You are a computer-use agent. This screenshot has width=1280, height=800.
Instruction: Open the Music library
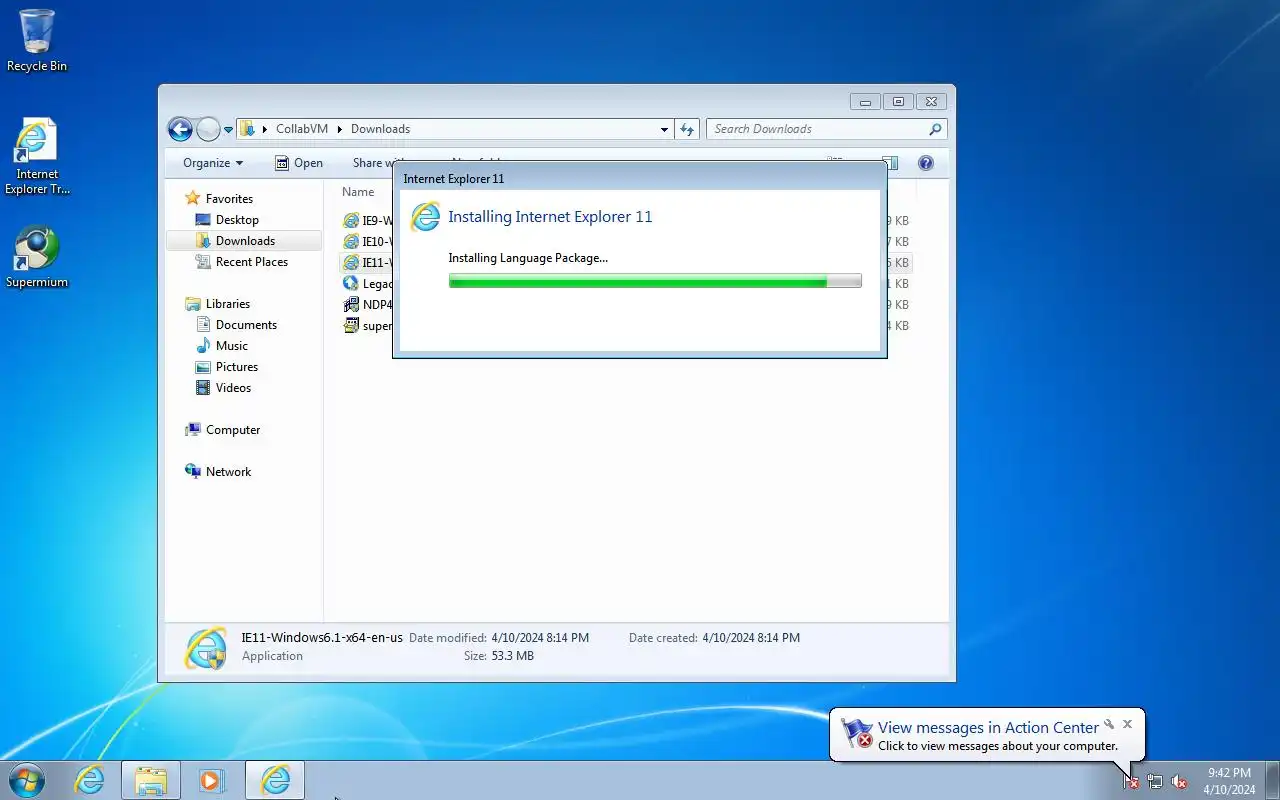coord(231,346)
